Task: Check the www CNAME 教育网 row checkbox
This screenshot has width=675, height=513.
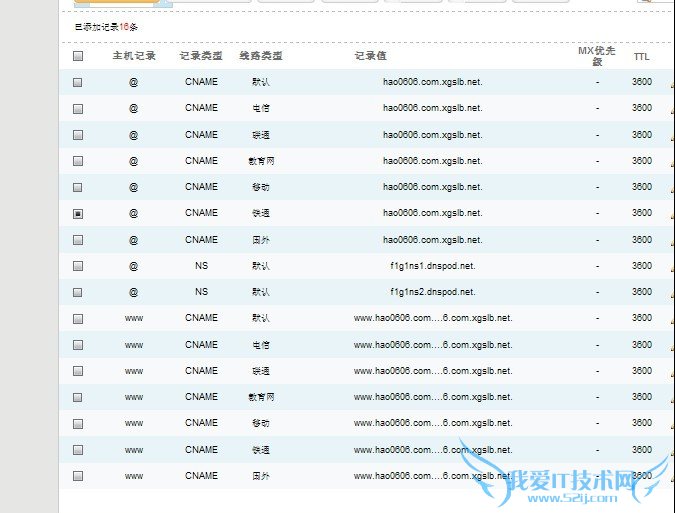Action: [x=78, y=398]
